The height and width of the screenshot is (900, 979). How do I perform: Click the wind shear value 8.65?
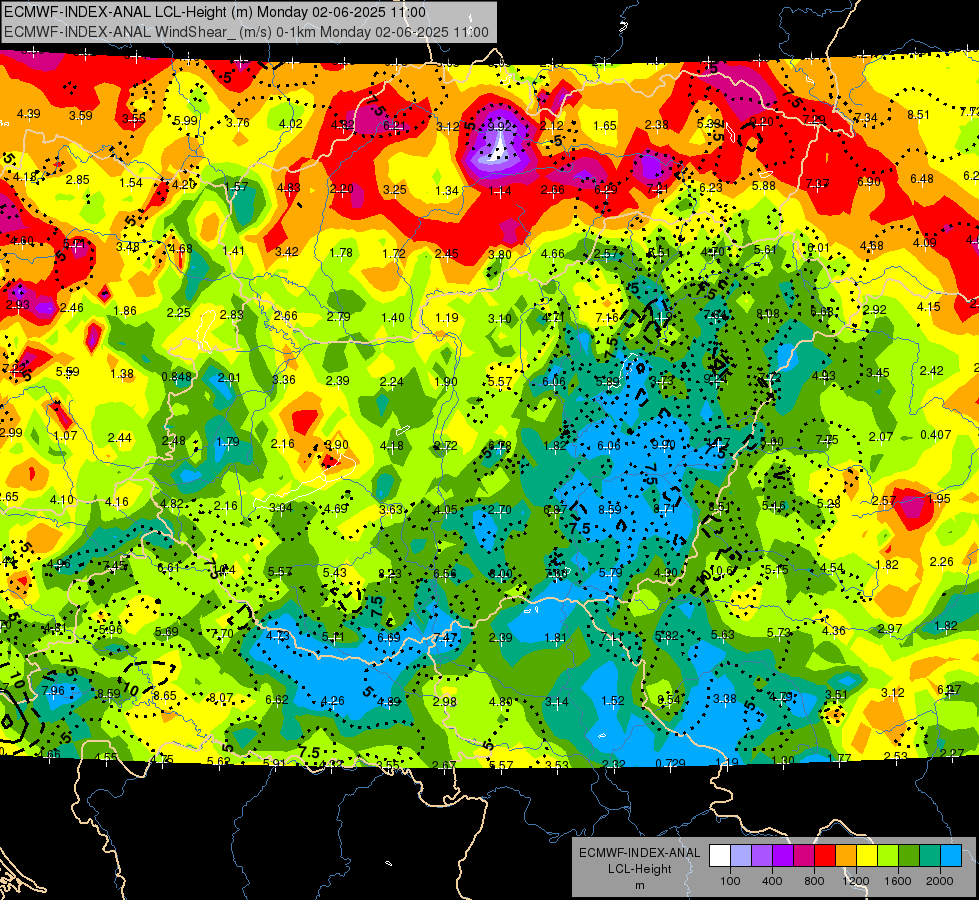165,695
